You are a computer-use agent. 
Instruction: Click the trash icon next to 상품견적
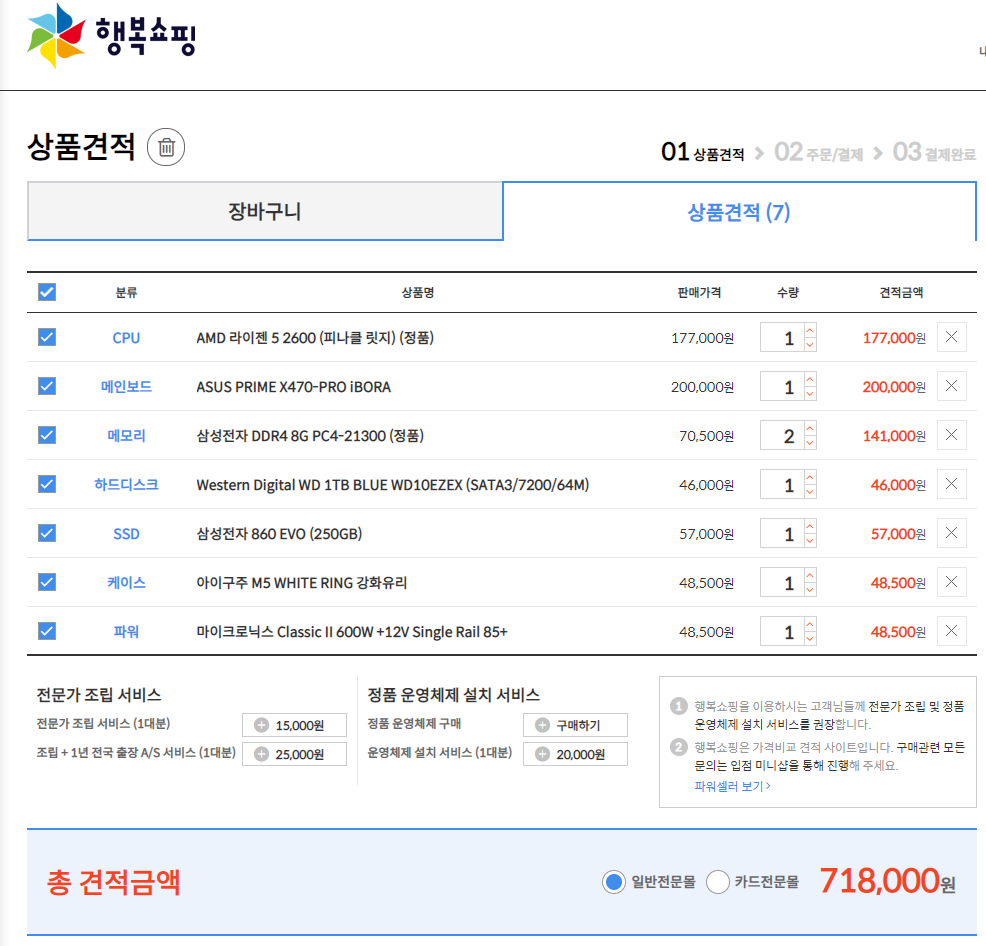click(x=166, y=148)
